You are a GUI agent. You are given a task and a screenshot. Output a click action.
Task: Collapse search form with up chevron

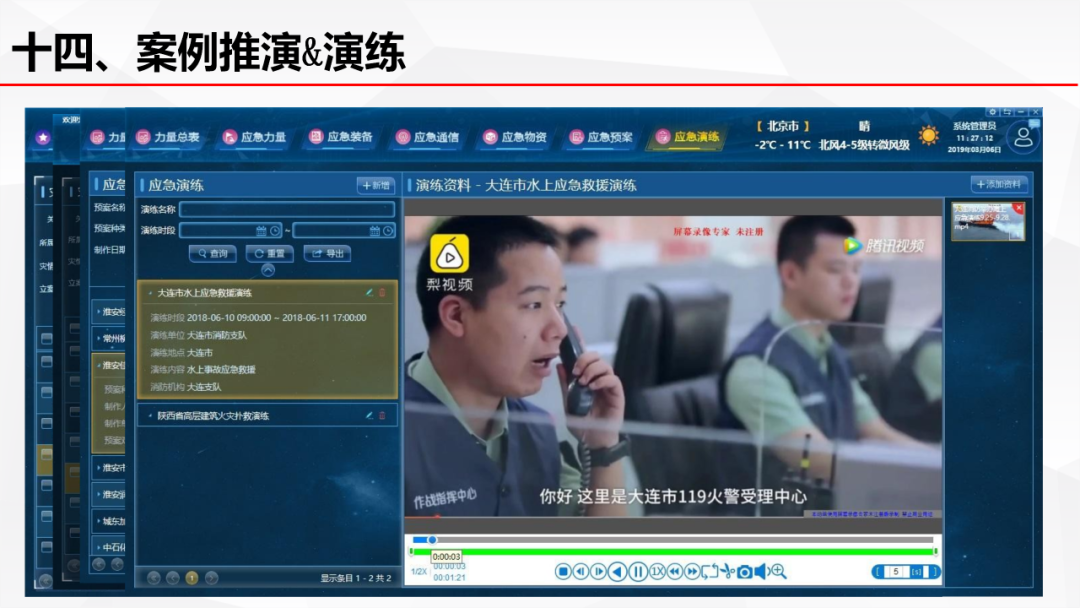click(268, 271)
